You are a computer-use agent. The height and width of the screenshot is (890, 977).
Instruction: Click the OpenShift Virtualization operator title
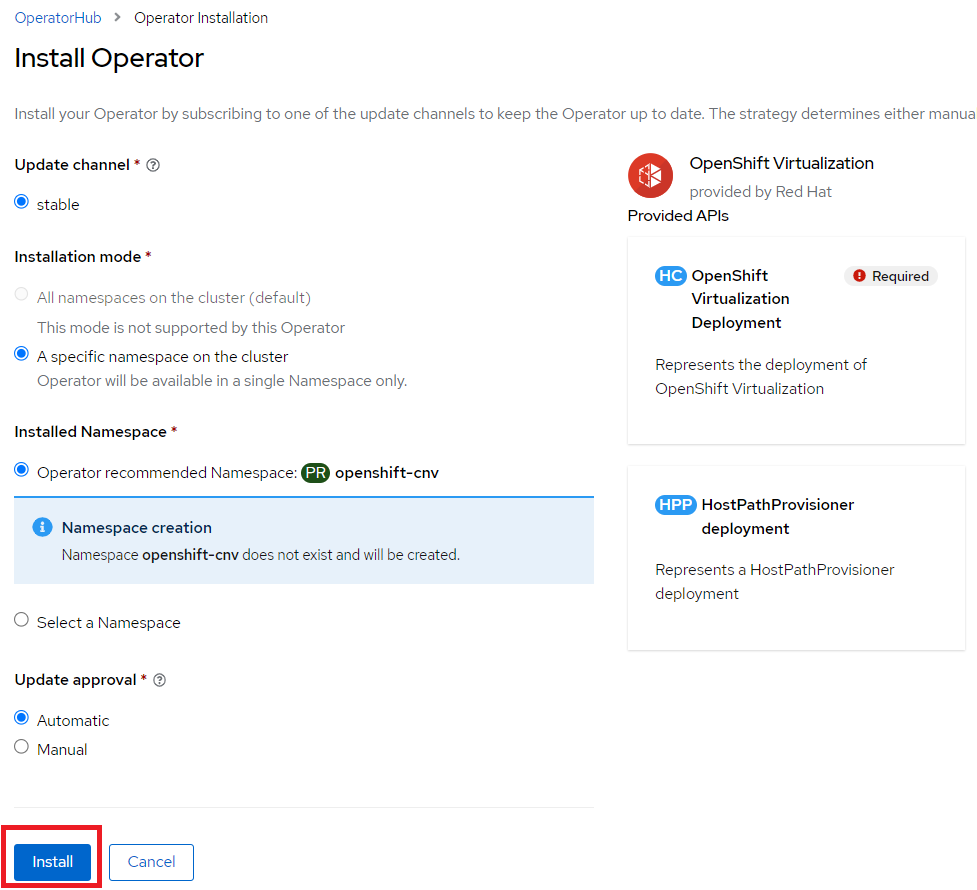pos(781,163)
